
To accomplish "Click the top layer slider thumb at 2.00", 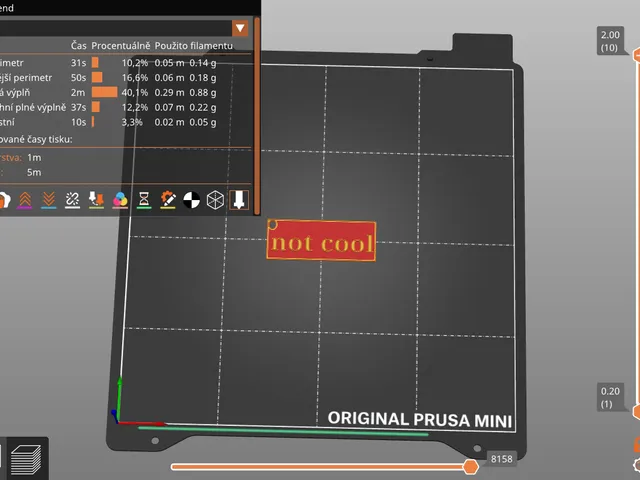I will tap(636, 55).
